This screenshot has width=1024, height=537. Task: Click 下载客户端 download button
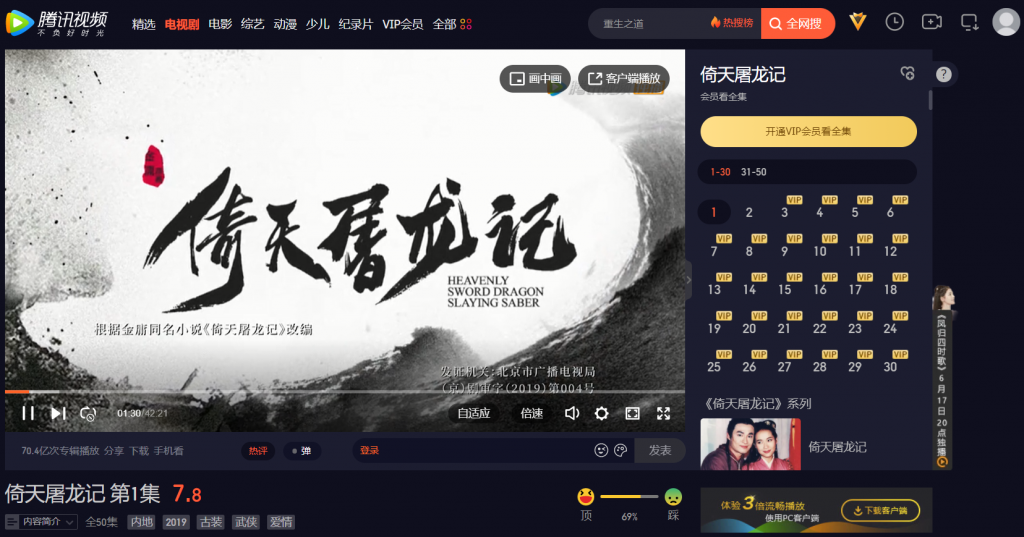pyautogui.click(x=880, y=510)
